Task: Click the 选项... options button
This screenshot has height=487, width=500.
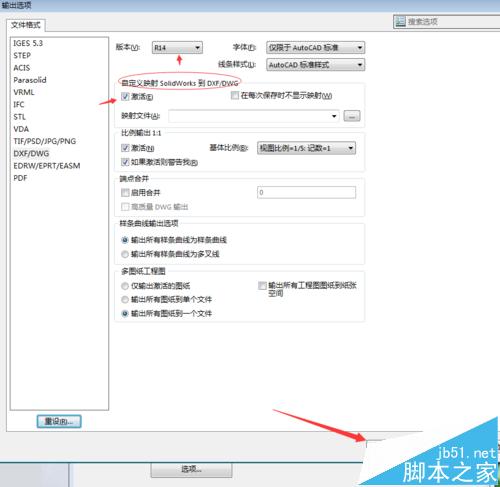Action: [191, 470]
